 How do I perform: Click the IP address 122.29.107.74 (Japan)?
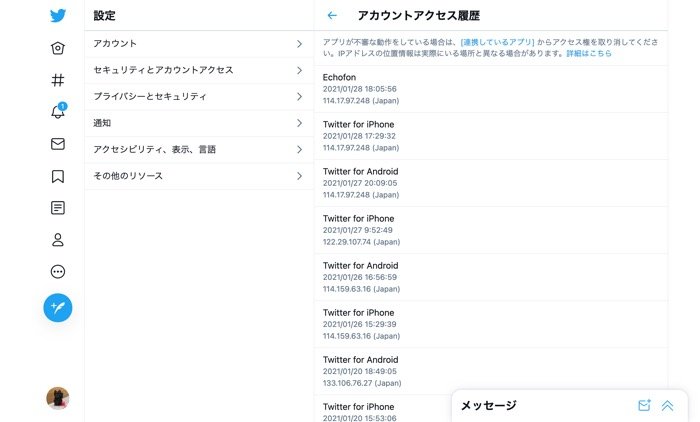tap(361, 242)
